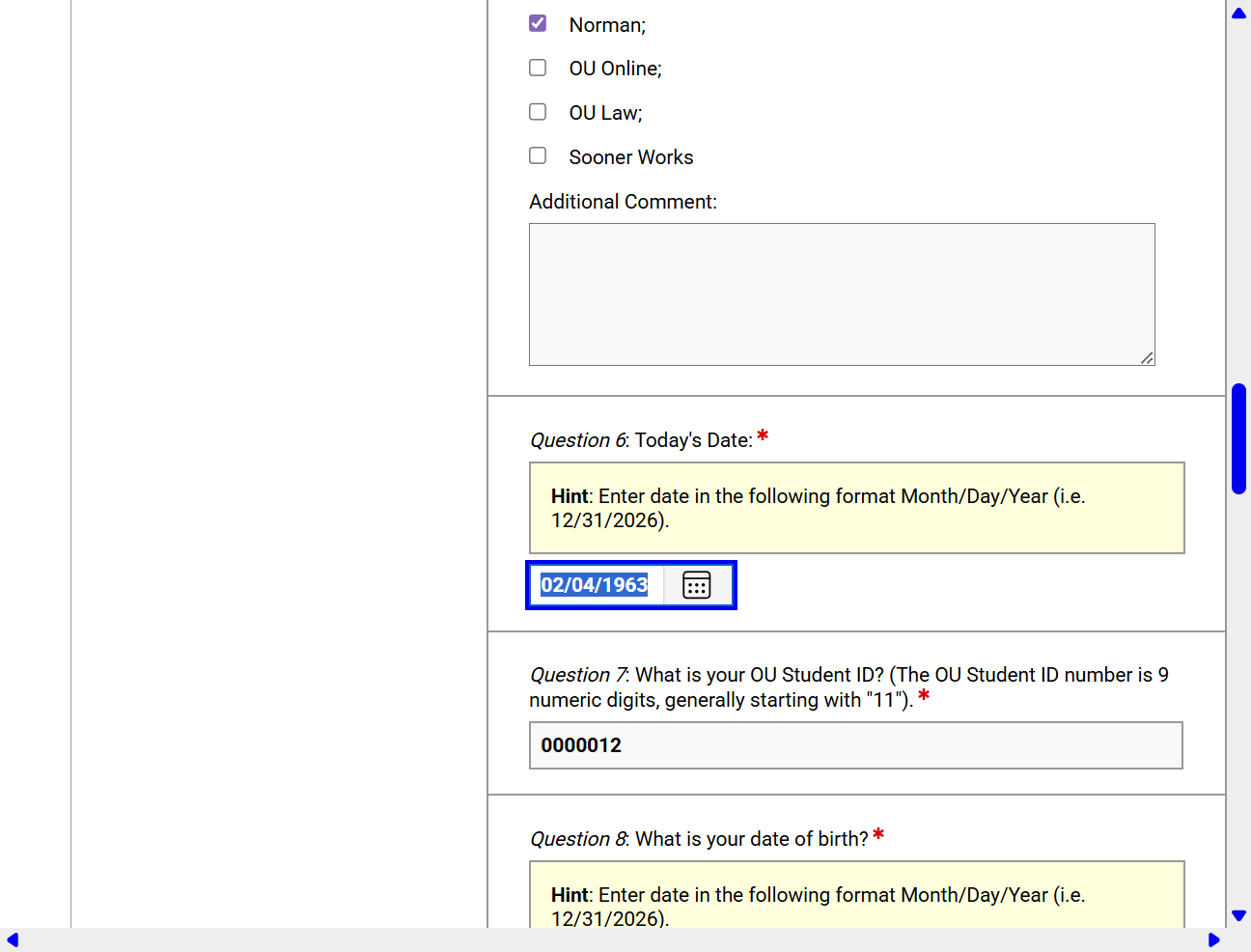The height and width of the screenshot is (952, 1251).
Task: Uncheck the Norman checkbox
Action: [x=538, y=23]
